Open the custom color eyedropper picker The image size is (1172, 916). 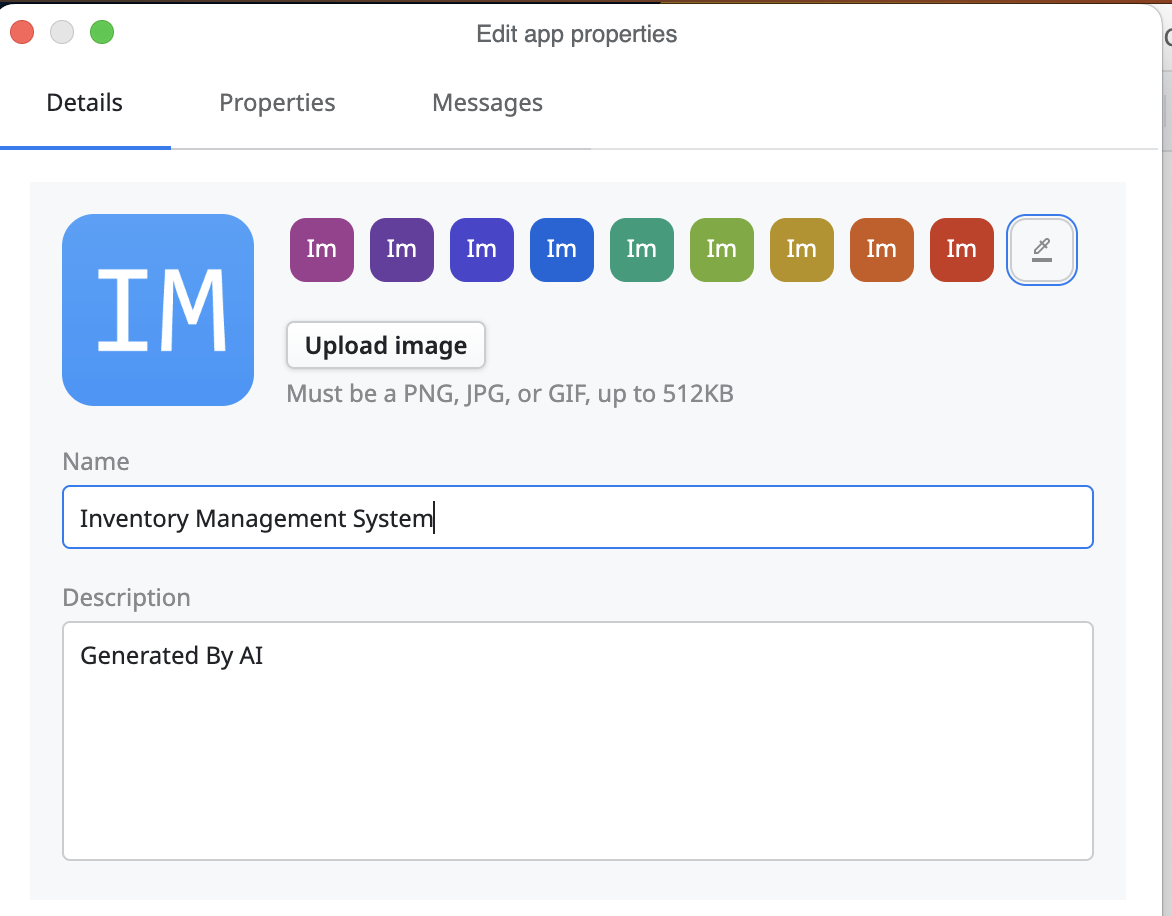pyautogui.click(x=1041, y=250)
